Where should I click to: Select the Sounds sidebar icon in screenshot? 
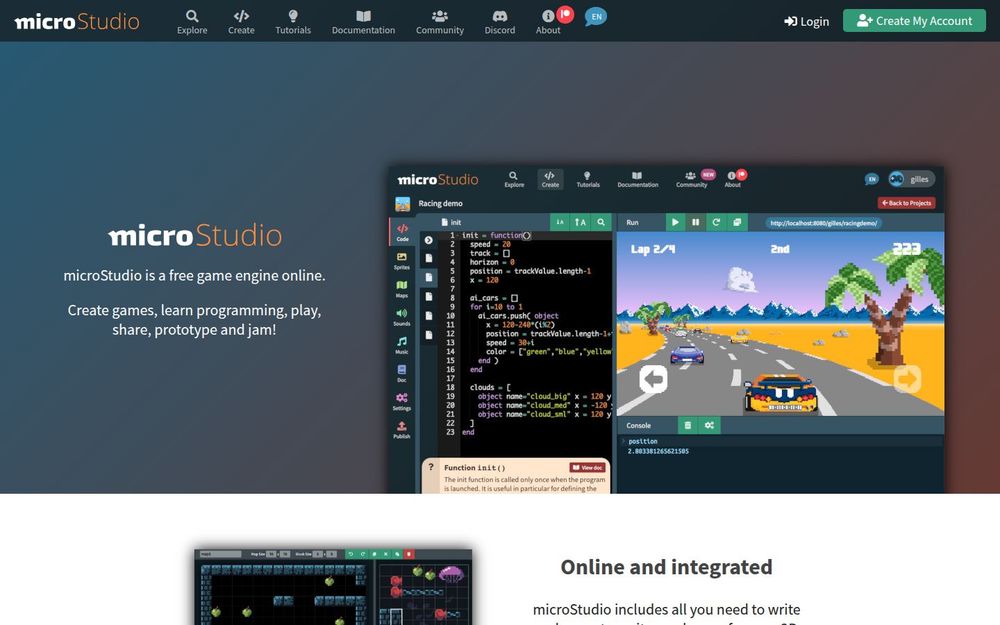[402, 317]
